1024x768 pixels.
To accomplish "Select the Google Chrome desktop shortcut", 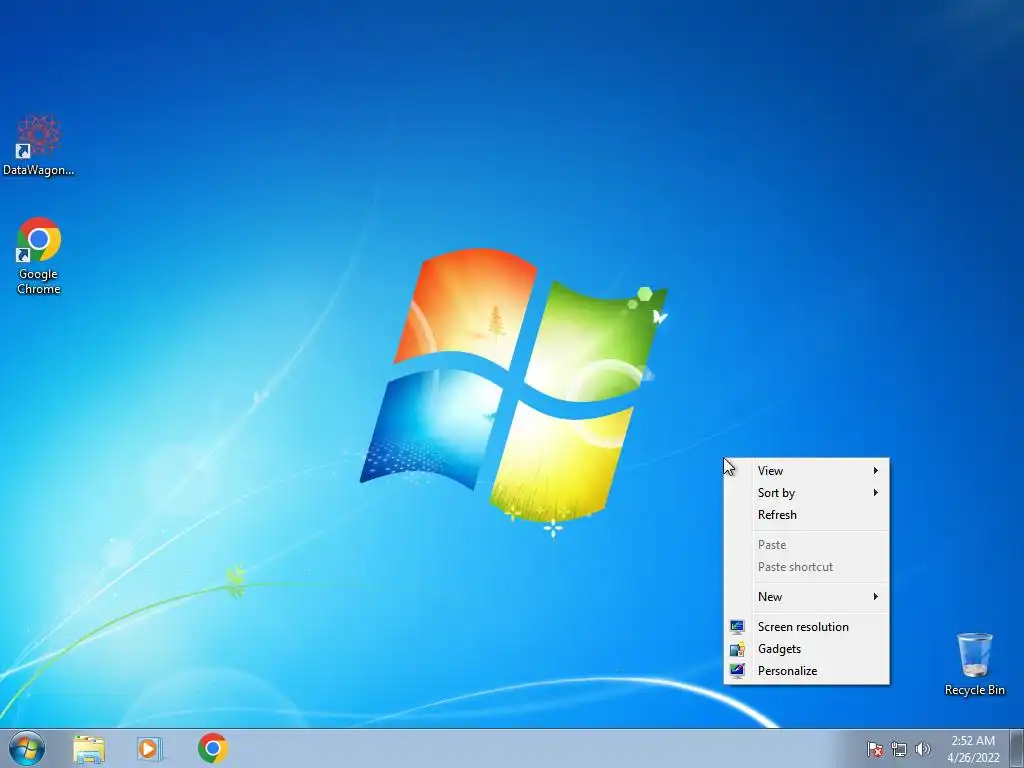I will pos(39,256).
